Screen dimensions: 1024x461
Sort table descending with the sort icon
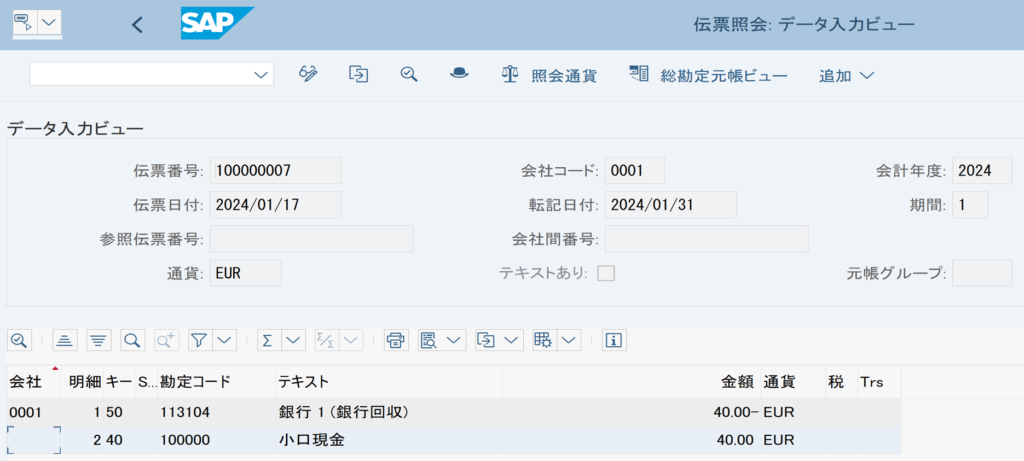coord(99,340)
